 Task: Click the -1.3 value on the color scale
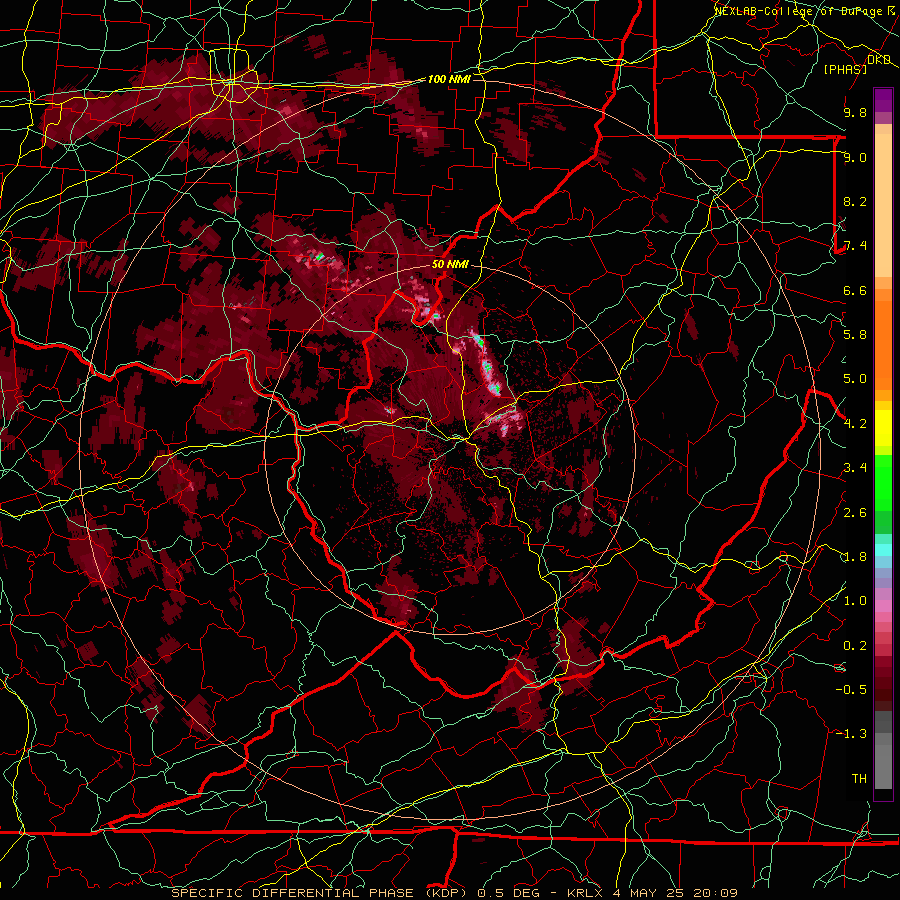point(851,734)
